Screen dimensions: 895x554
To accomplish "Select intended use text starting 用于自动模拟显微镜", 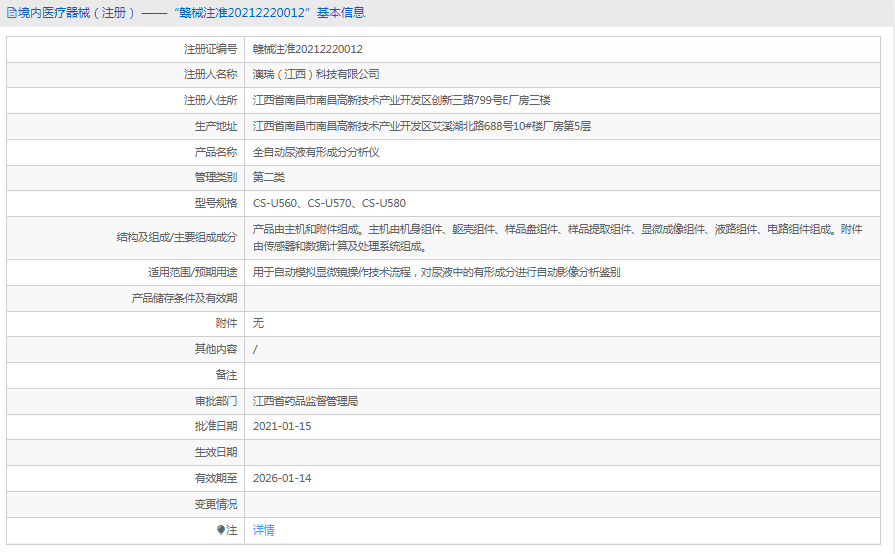I will (437, 272).
